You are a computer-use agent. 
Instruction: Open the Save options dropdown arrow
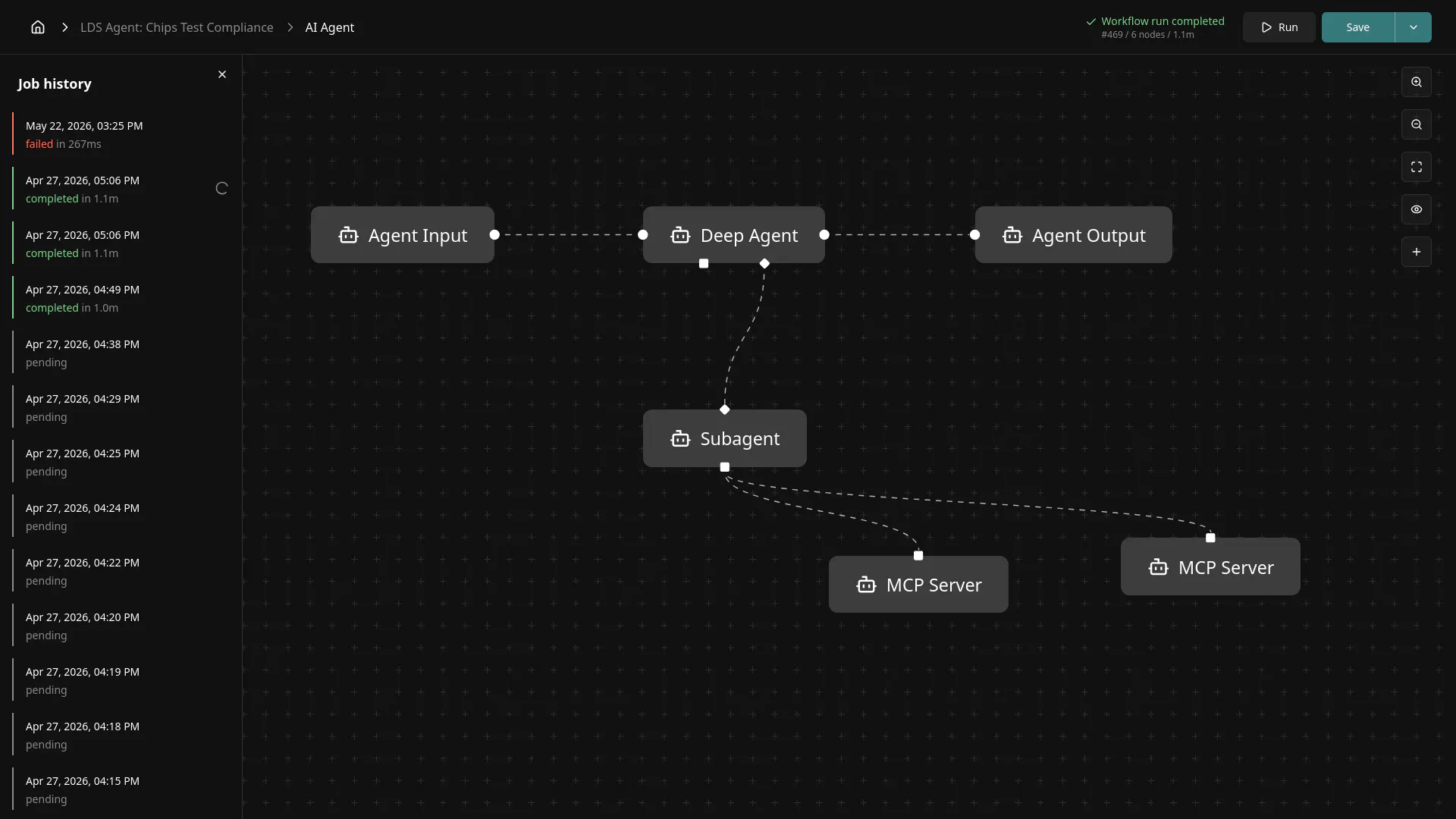(x=1414, y=27)
